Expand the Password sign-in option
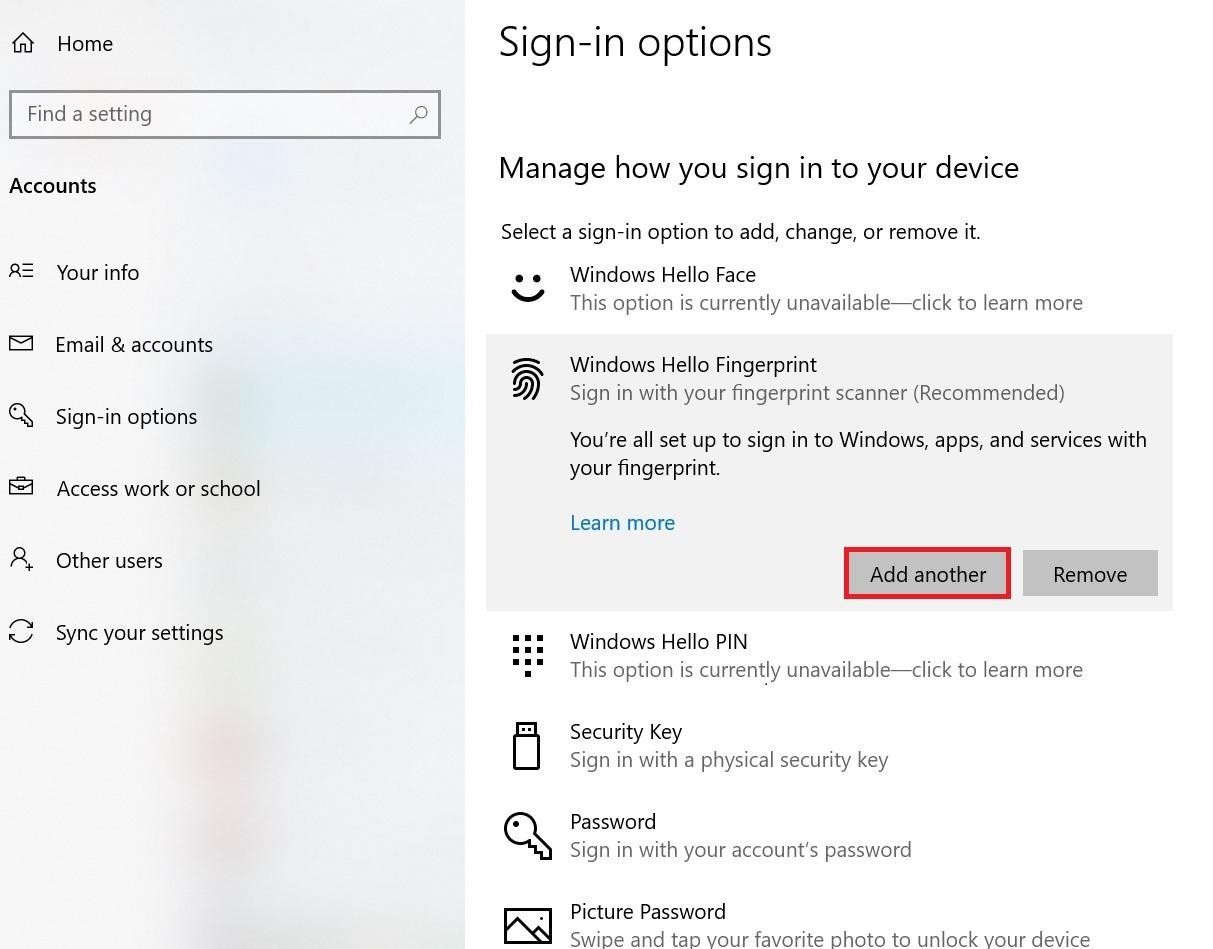Image resolution: width=1213 pixels, height=949 pixels. (x=740, y=835)
